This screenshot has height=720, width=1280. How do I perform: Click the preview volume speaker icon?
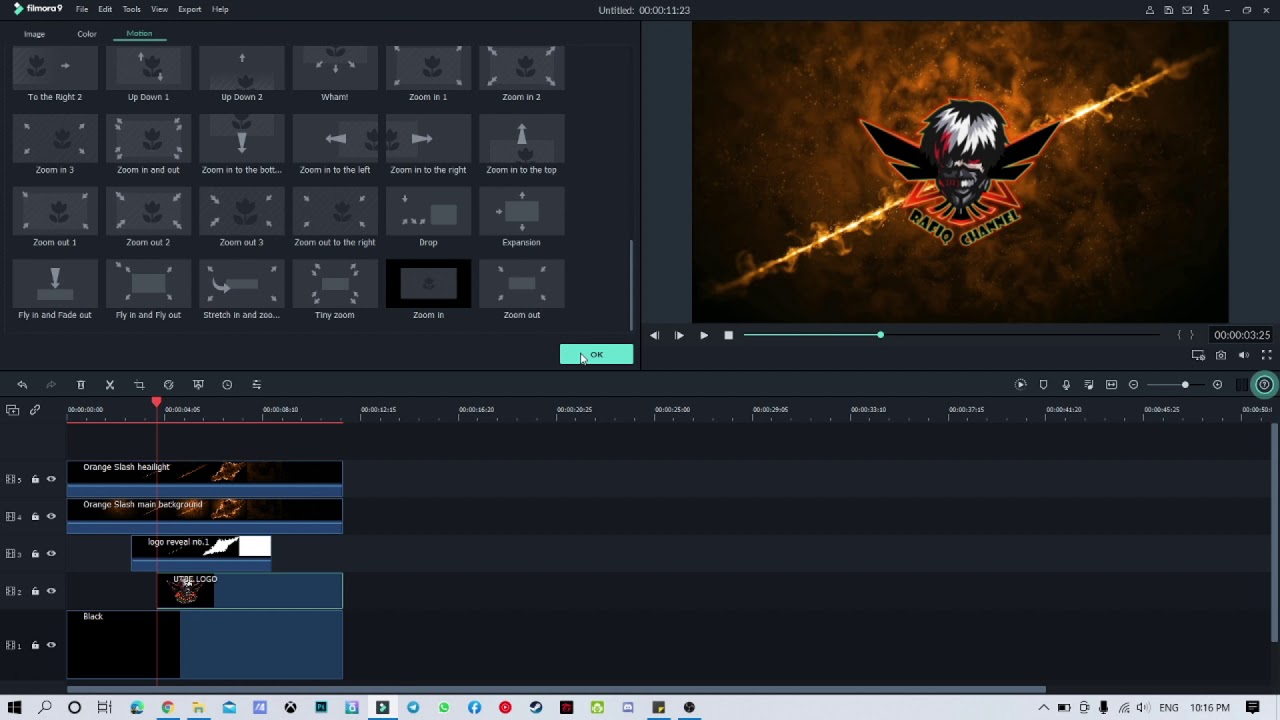[x=1243, y=355]
